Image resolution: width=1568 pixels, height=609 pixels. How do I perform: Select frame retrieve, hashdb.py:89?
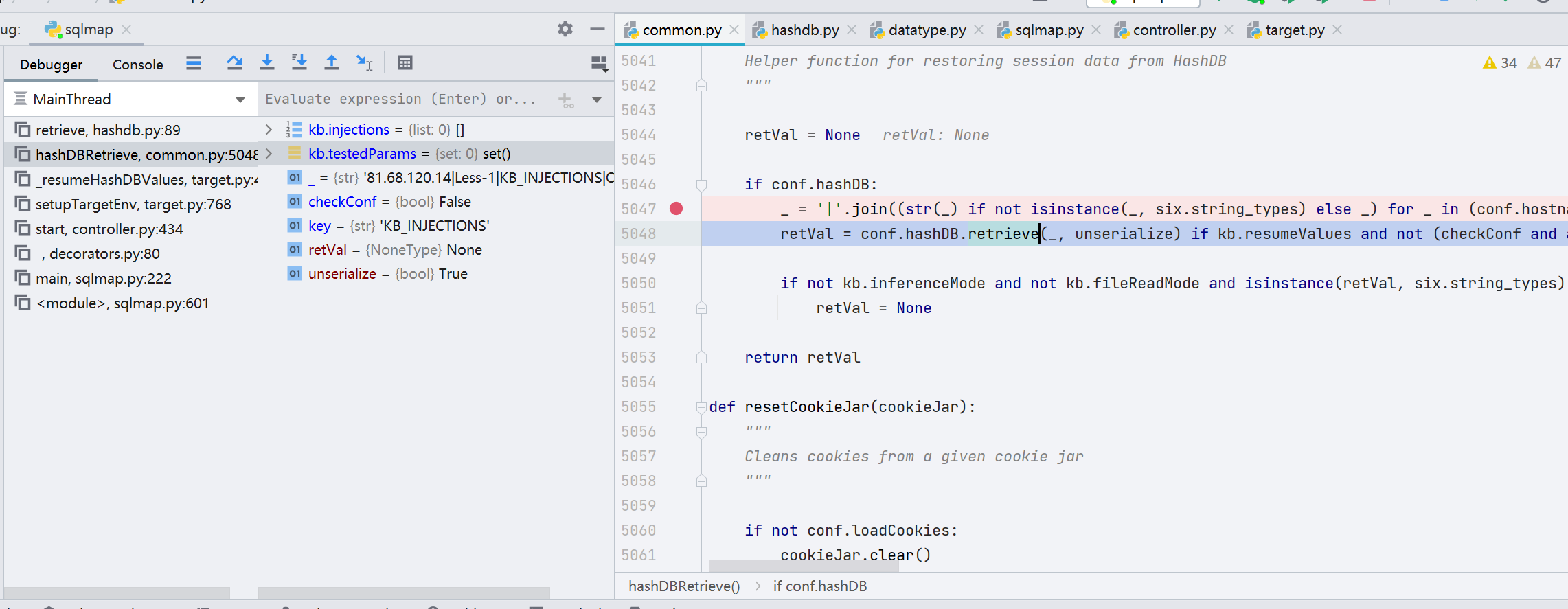click(x=130, y=130)
